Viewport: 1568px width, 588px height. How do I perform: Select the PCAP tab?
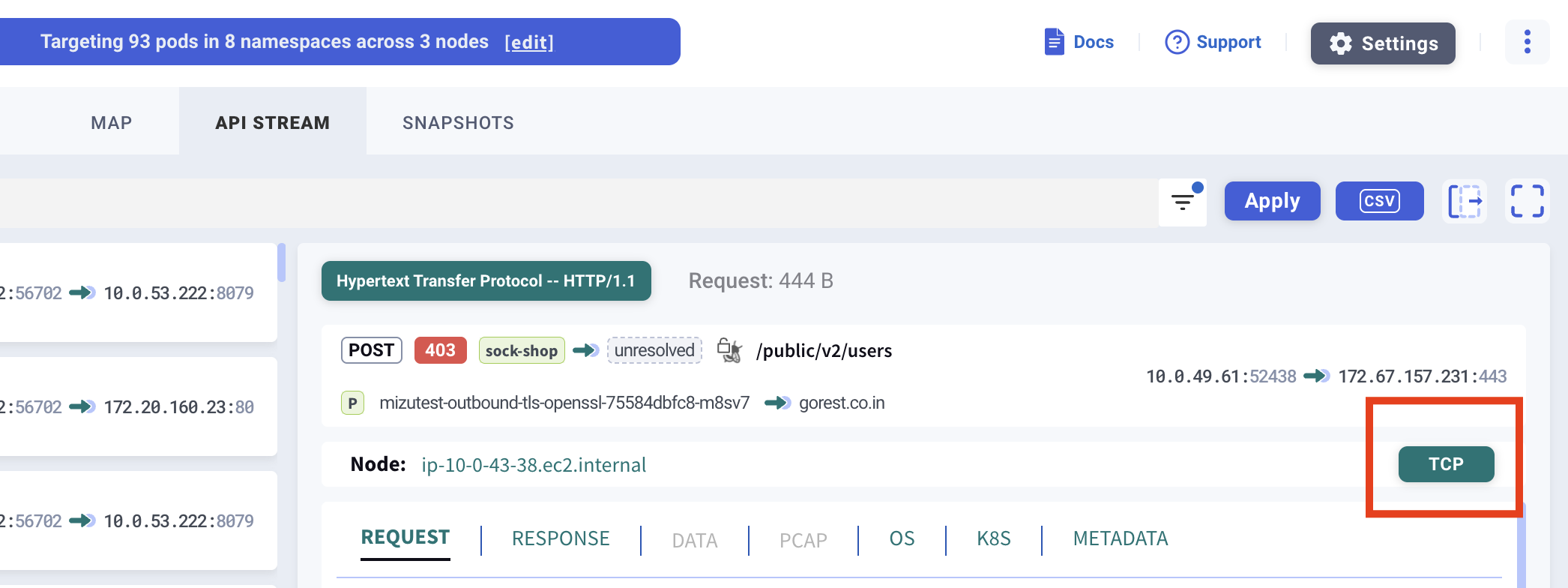(803, 540)
